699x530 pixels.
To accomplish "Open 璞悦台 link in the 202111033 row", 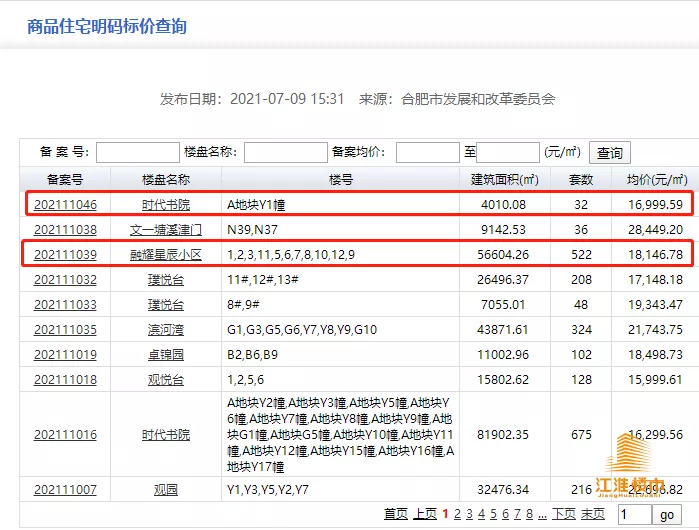I will coord(166,304).
